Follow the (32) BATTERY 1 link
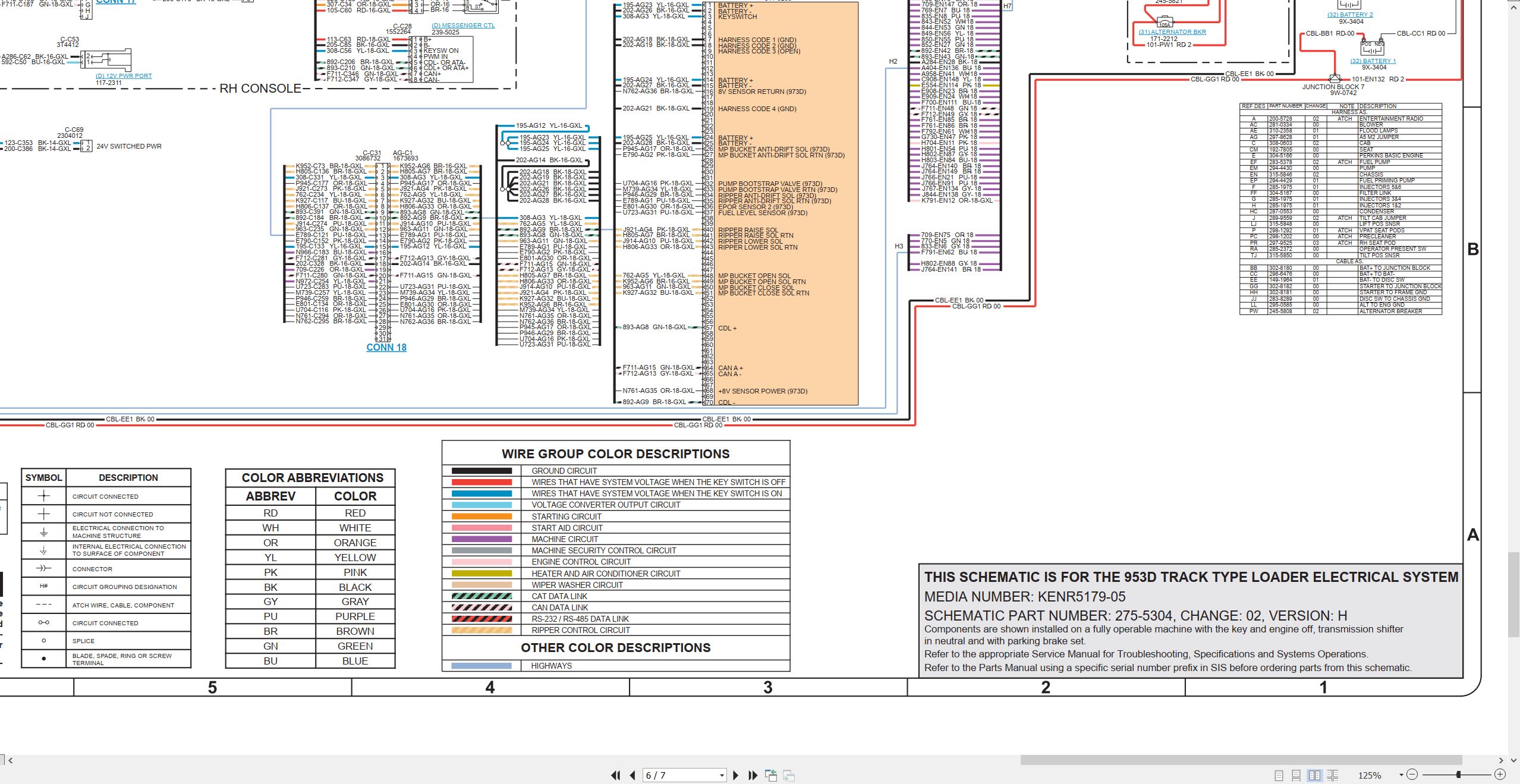The height and width of the screenshot is (784, 1520). [1373, 61]
